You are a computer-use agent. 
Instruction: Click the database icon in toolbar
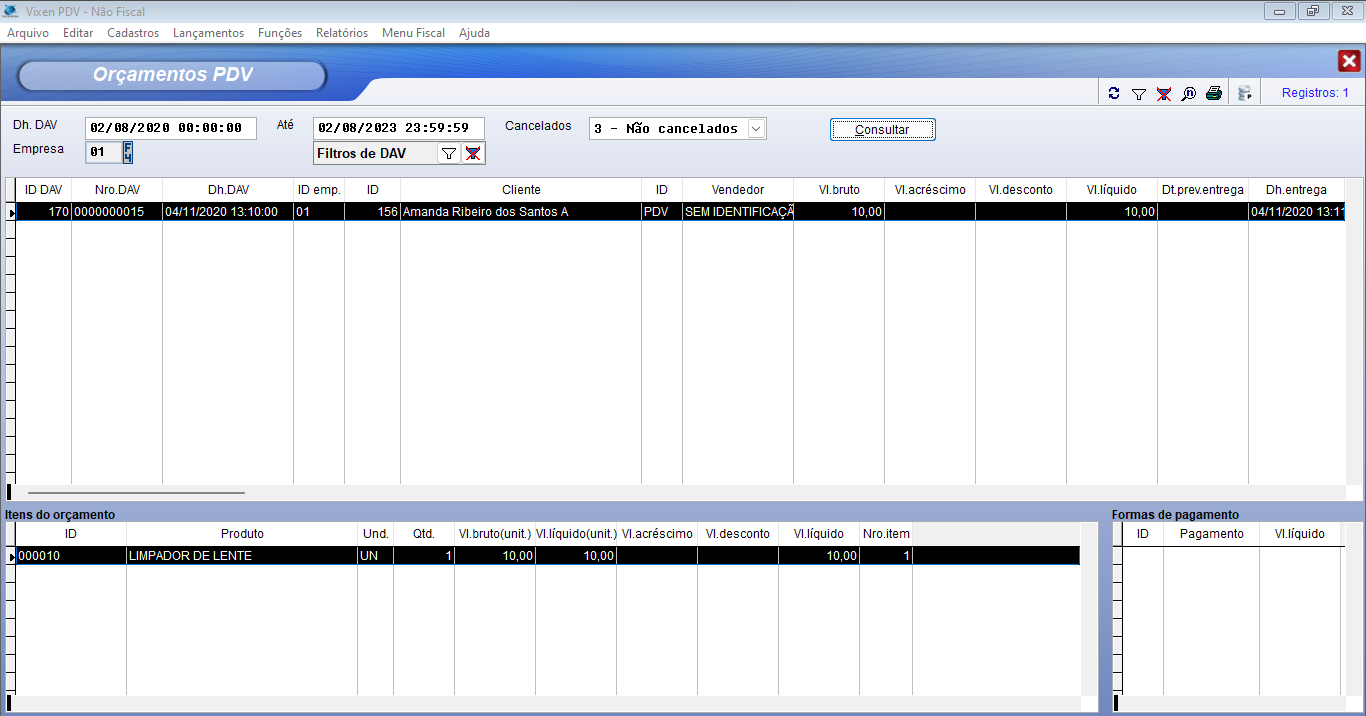coord(1244,94)
